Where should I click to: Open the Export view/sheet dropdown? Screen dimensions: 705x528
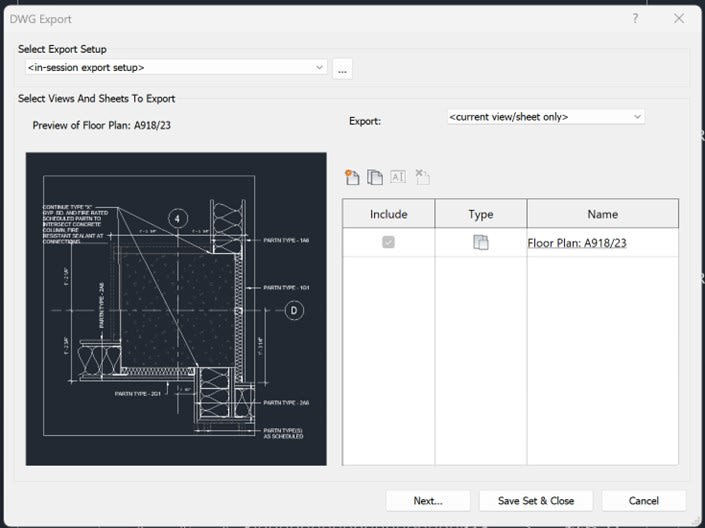(x=545, y=117)
